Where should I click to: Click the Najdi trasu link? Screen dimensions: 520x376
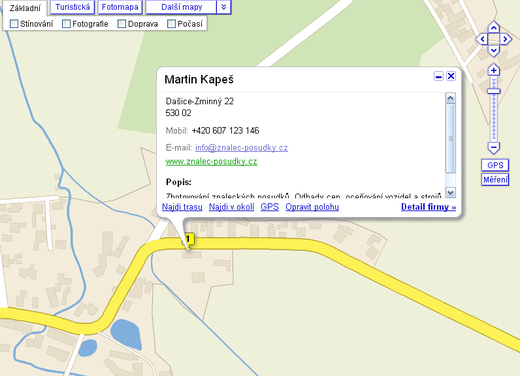[x=182, y=207]
